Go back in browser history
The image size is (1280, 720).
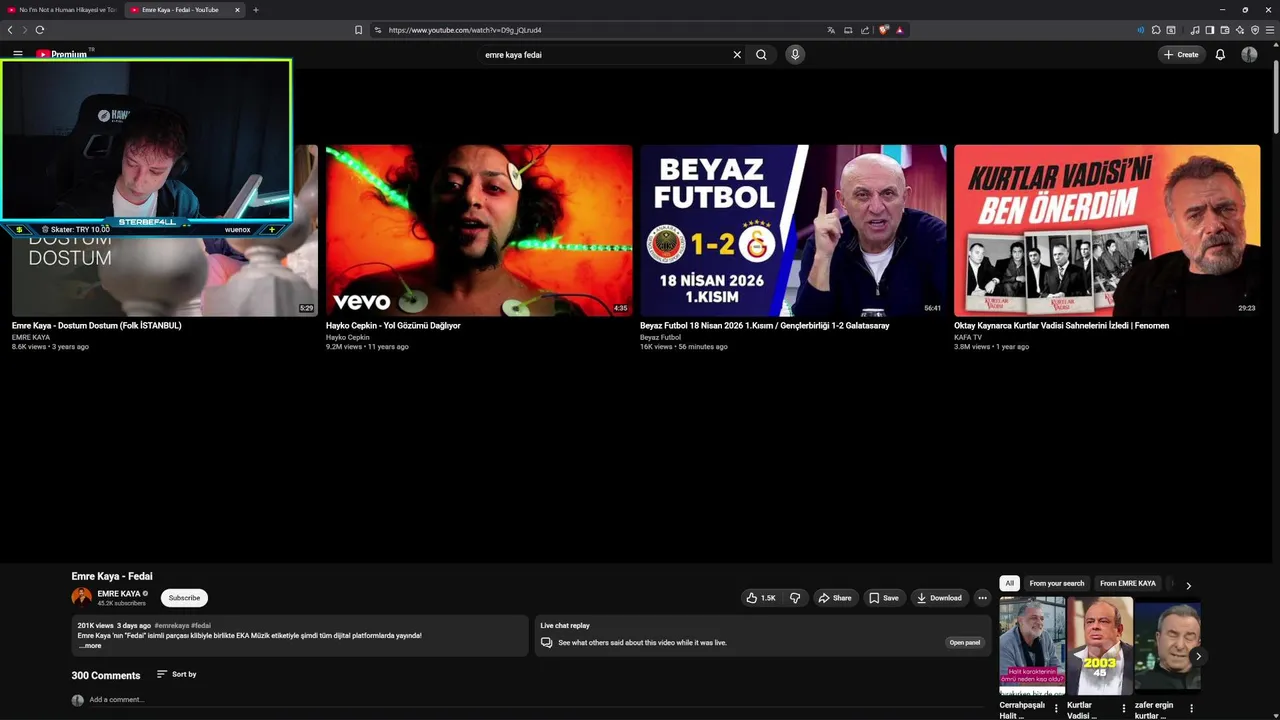[10, 30]
